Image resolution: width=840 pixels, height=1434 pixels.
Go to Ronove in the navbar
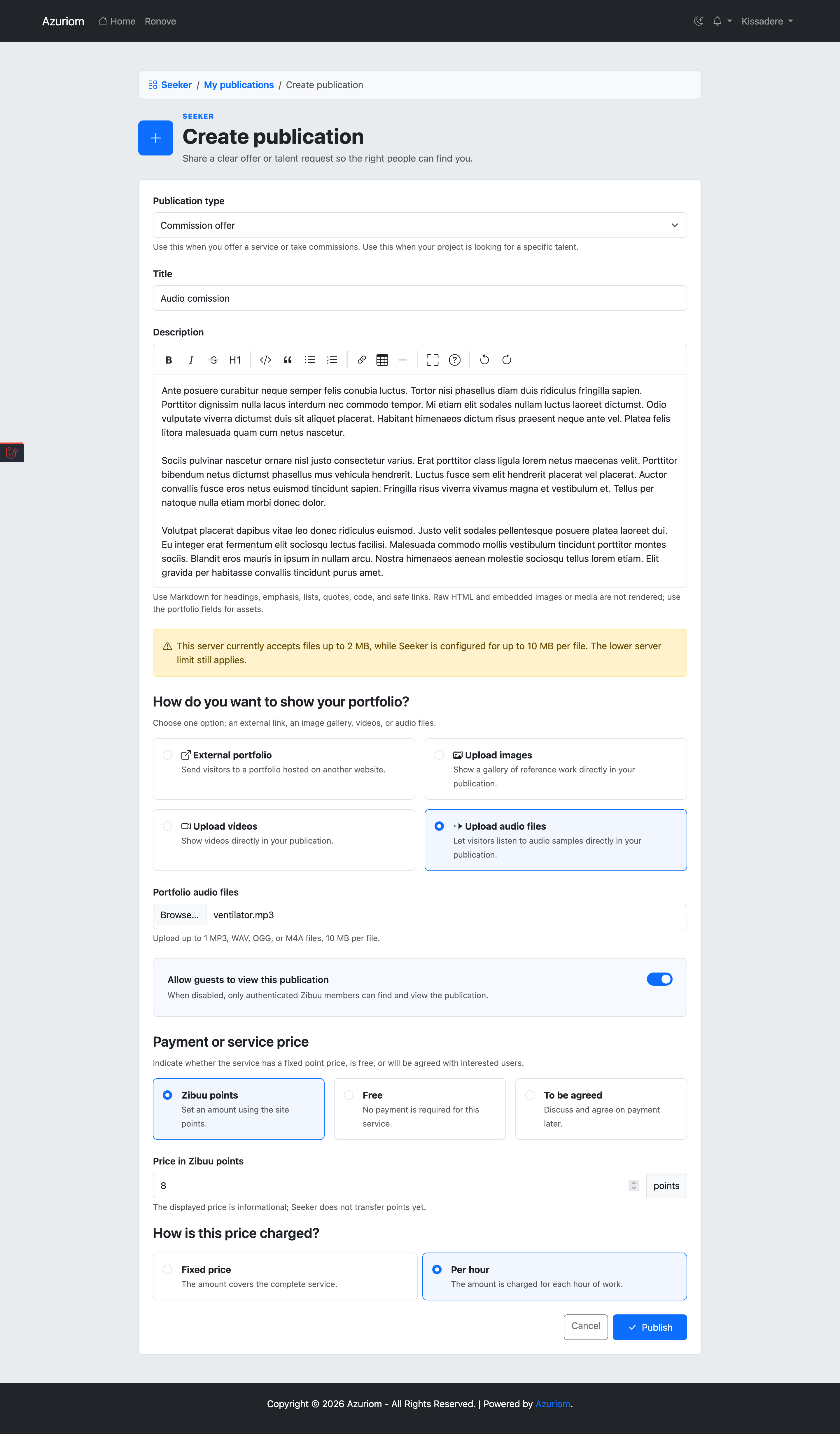[160, 21]
